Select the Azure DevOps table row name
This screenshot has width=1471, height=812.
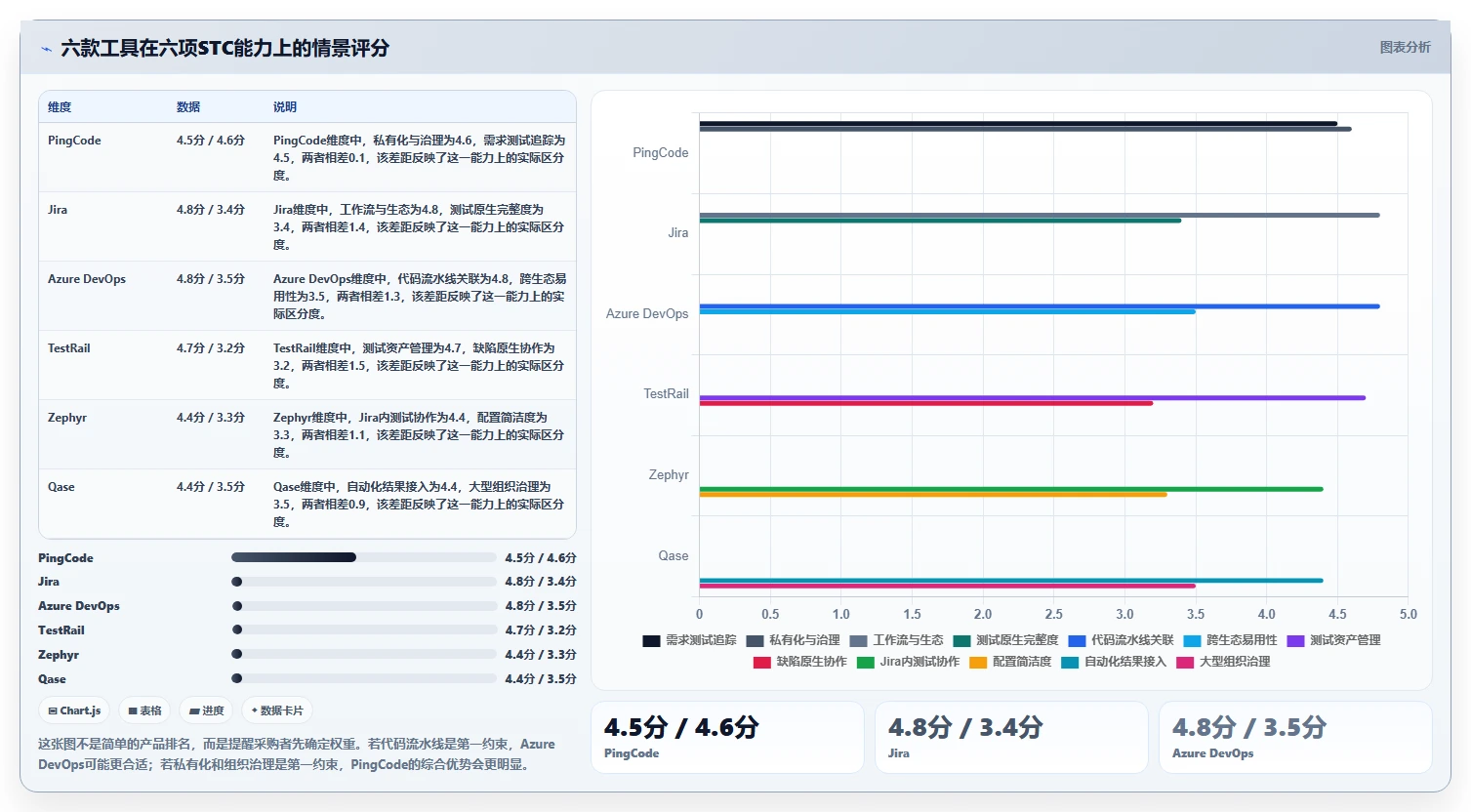tap(87, 279)
